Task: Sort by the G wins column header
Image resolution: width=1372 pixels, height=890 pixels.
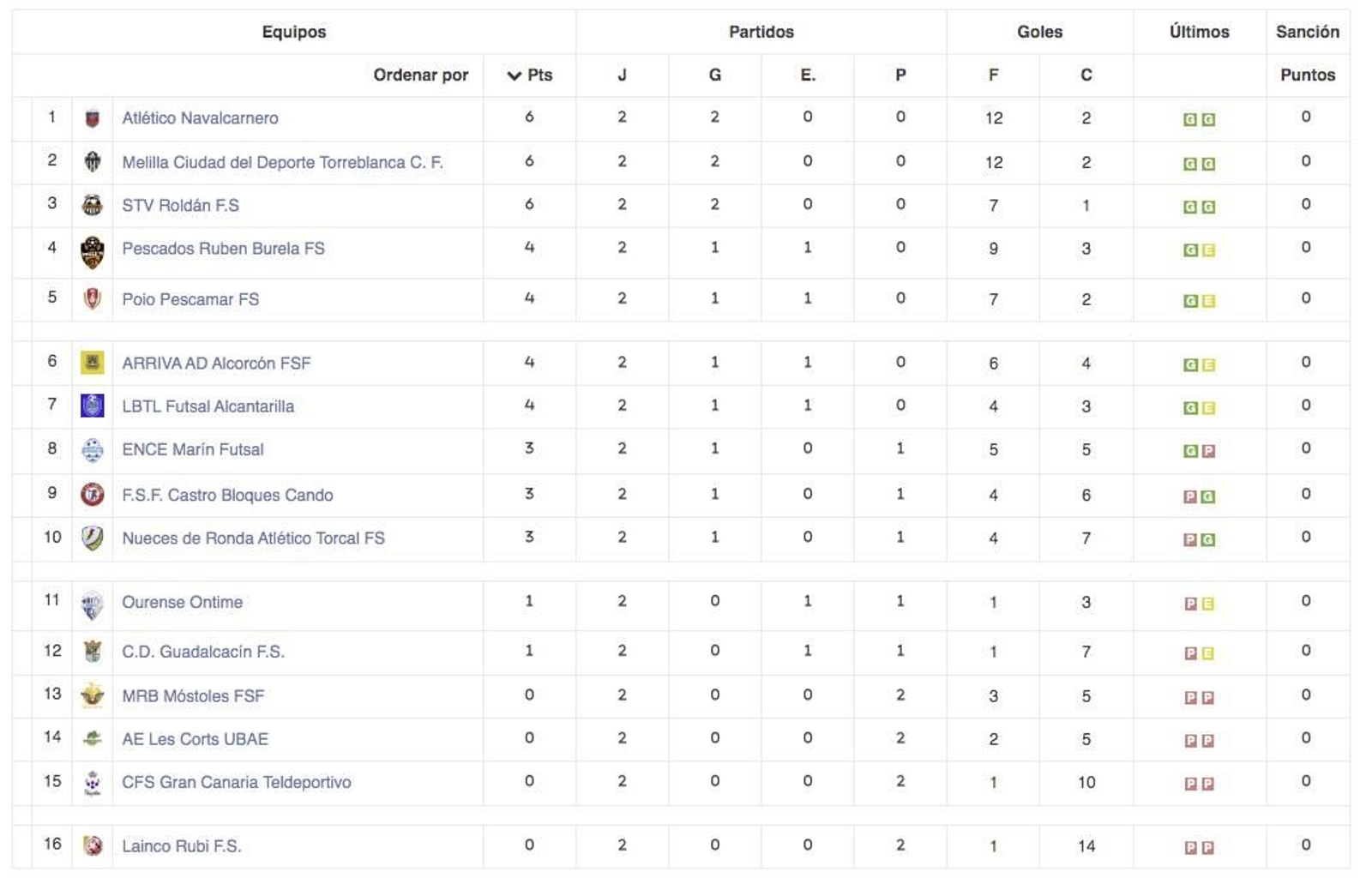Action: pos(714,75)
